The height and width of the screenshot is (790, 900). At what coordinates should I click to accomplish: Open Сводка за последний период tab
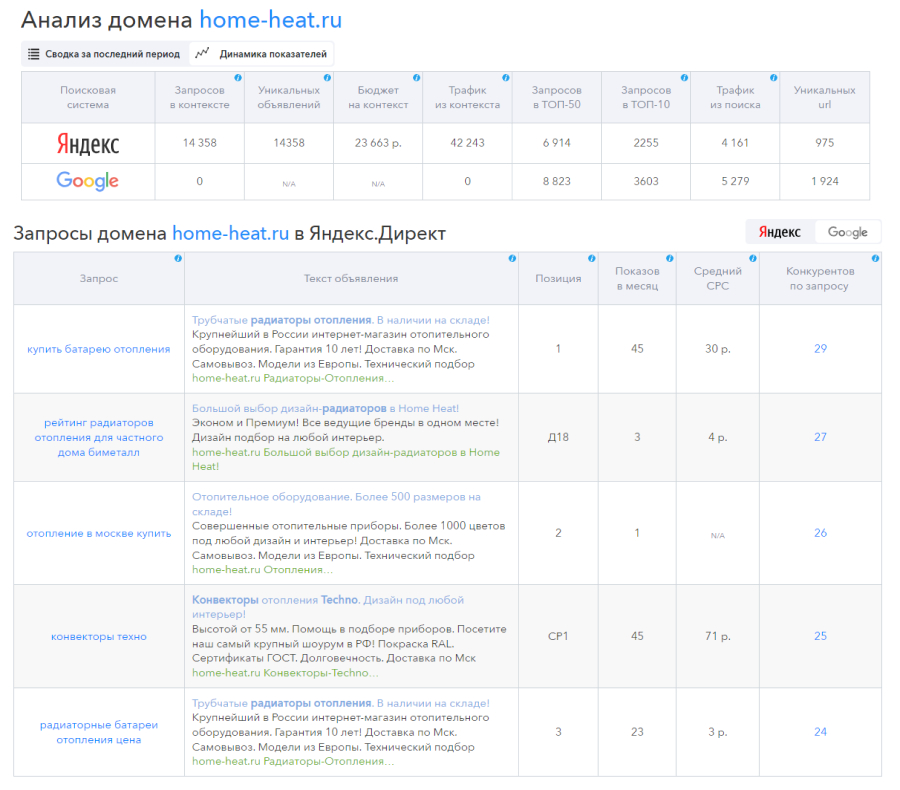pos(104,54)
